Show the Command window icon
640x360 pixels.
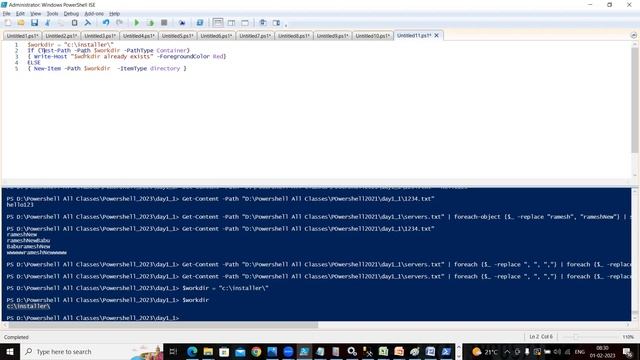[263, 23]
